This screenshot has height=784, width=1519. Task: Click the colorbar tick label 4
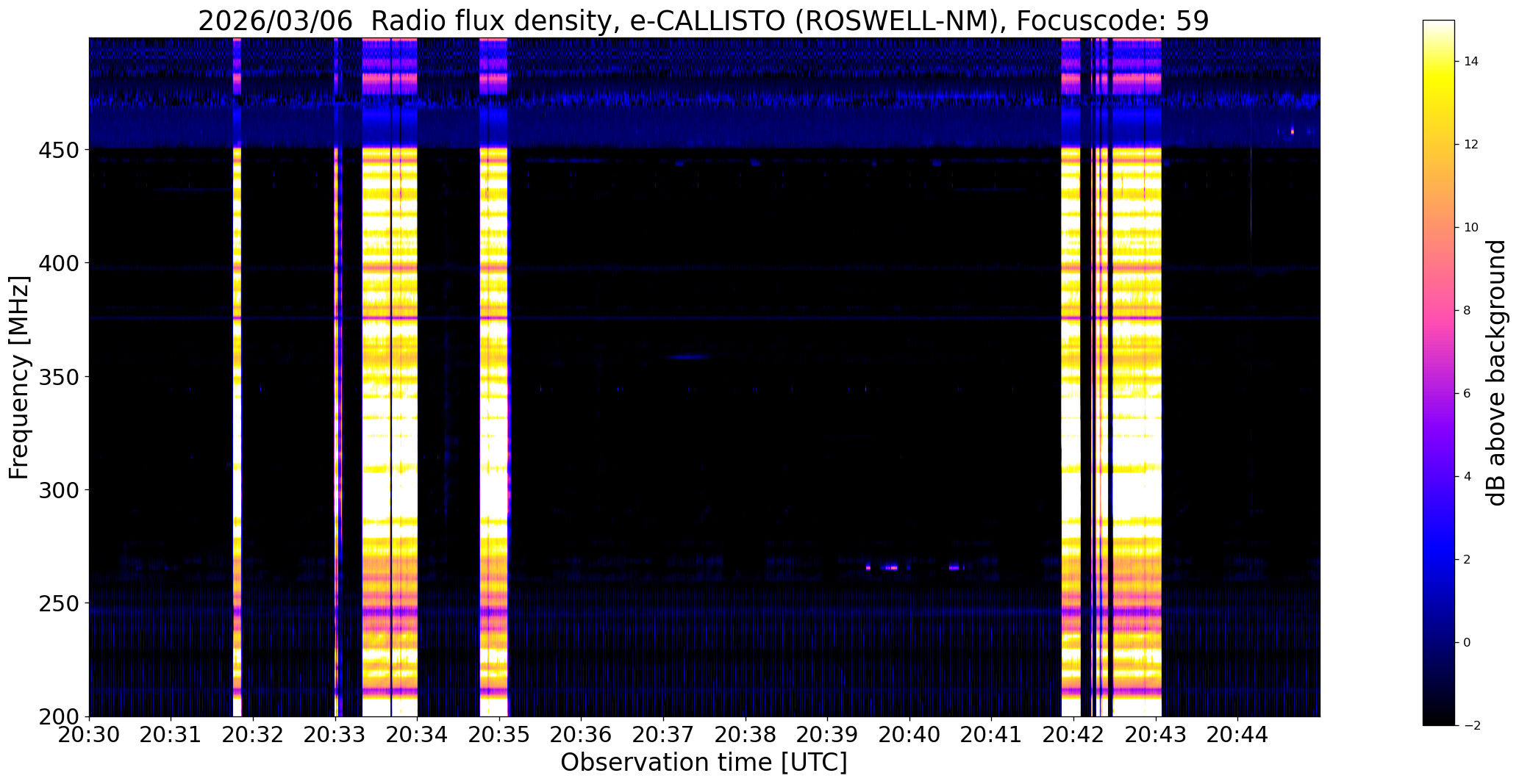(1467, 477)
